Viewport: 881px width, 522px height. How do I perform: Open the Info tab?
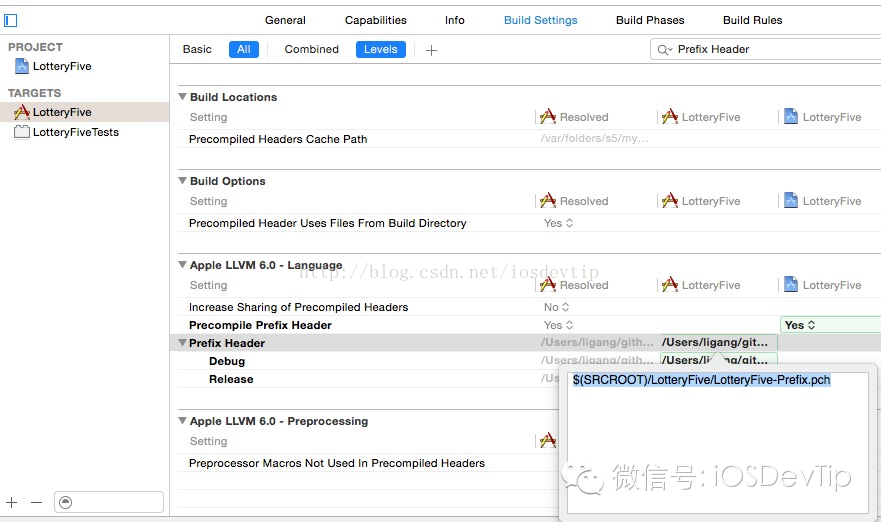pos(455,20)
